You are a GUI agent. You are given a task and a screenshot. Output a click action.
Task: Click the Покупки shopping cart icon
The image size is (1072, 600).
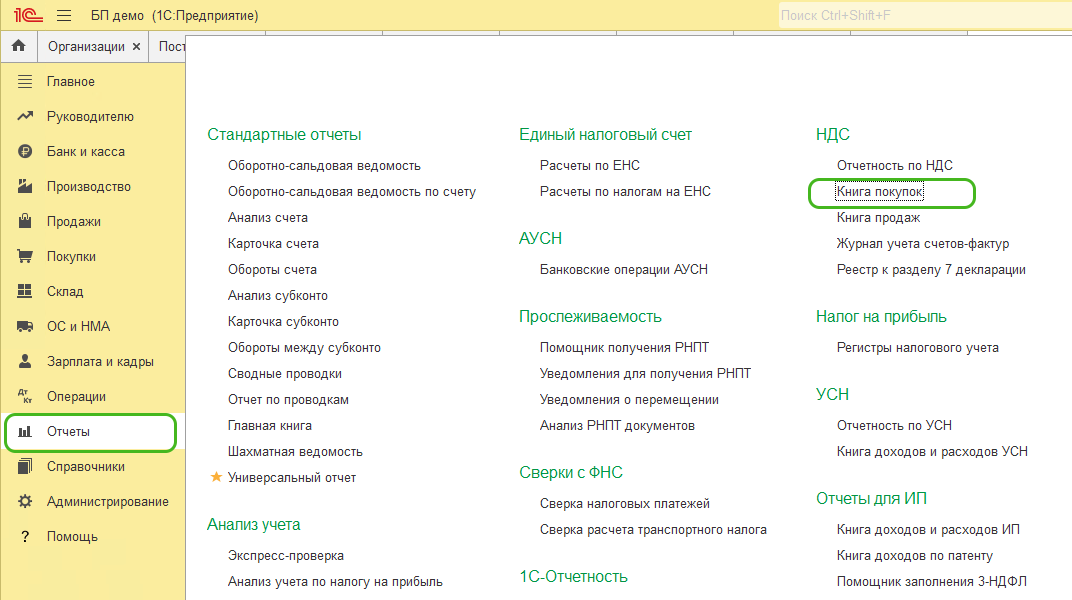[x=26, y=257]
